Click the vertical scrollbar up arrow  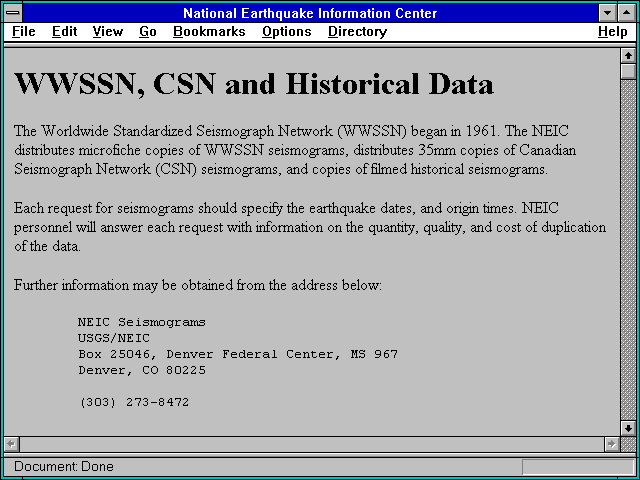[628, 56]
